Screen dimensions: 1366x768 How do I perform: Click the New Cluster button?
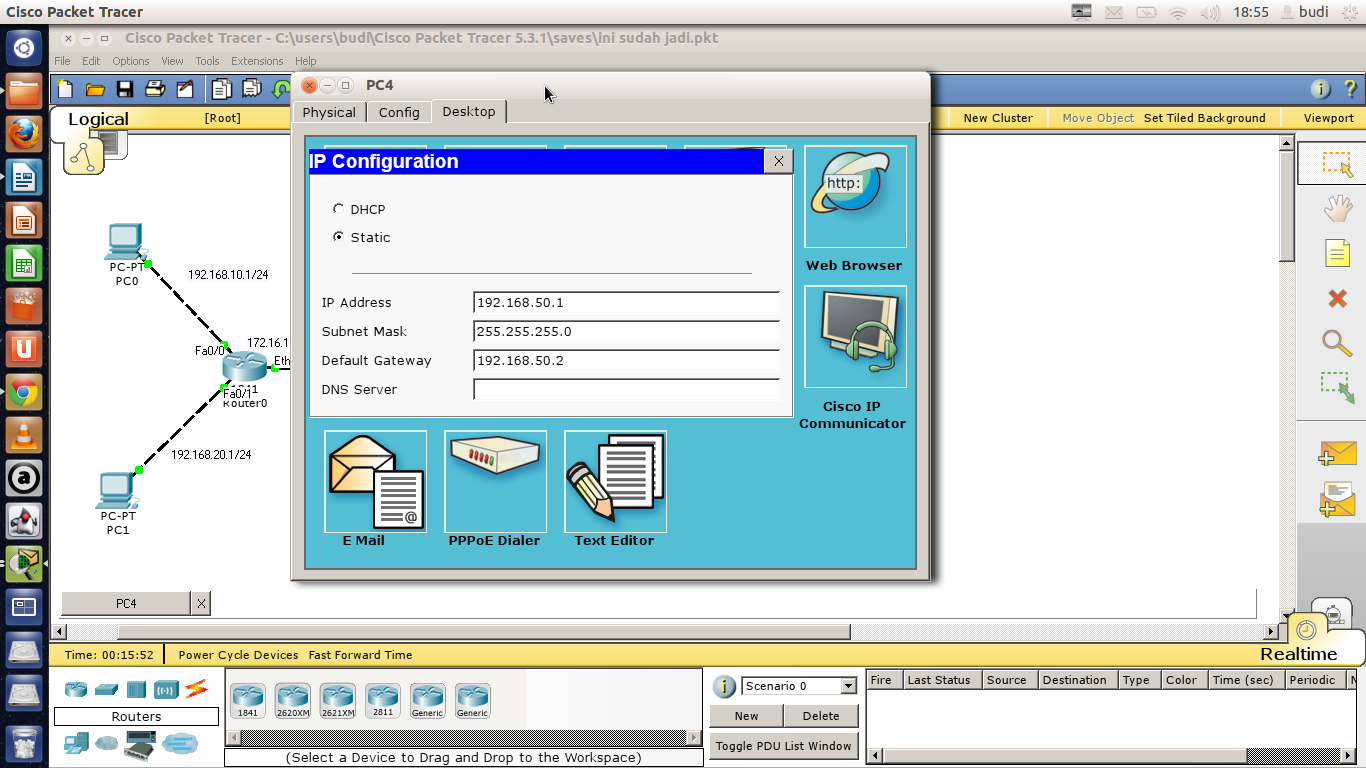point(998,118)
